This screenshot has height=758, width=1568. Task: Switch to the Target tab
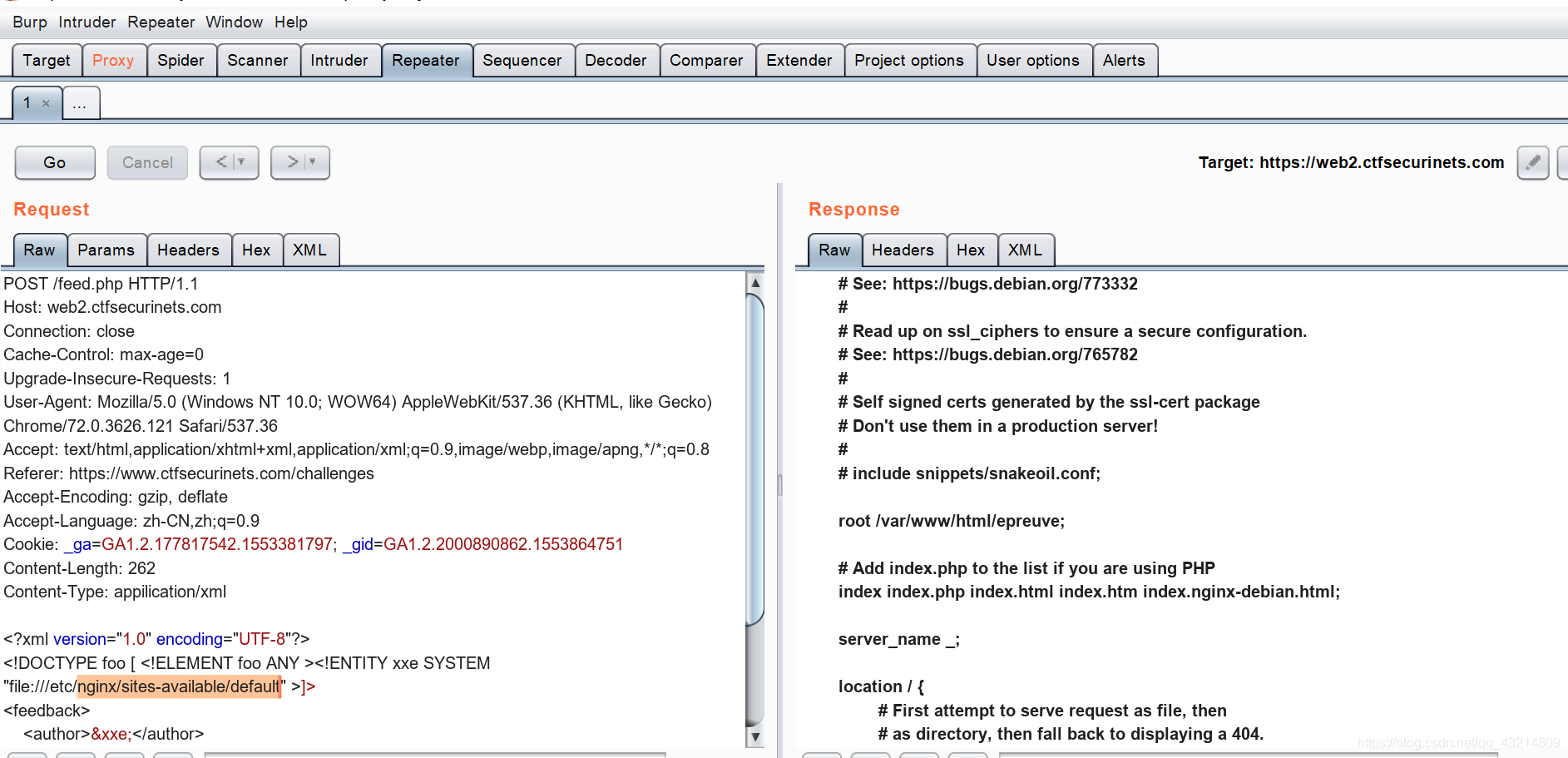tap(47, 61)
